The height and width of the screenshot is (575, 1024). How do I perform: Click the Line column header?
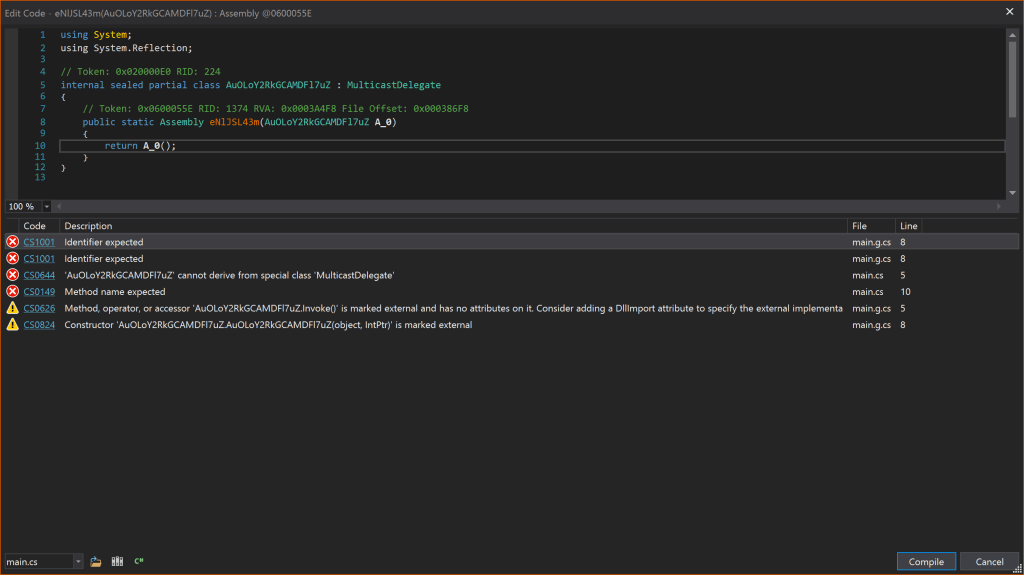pos(908,226)
